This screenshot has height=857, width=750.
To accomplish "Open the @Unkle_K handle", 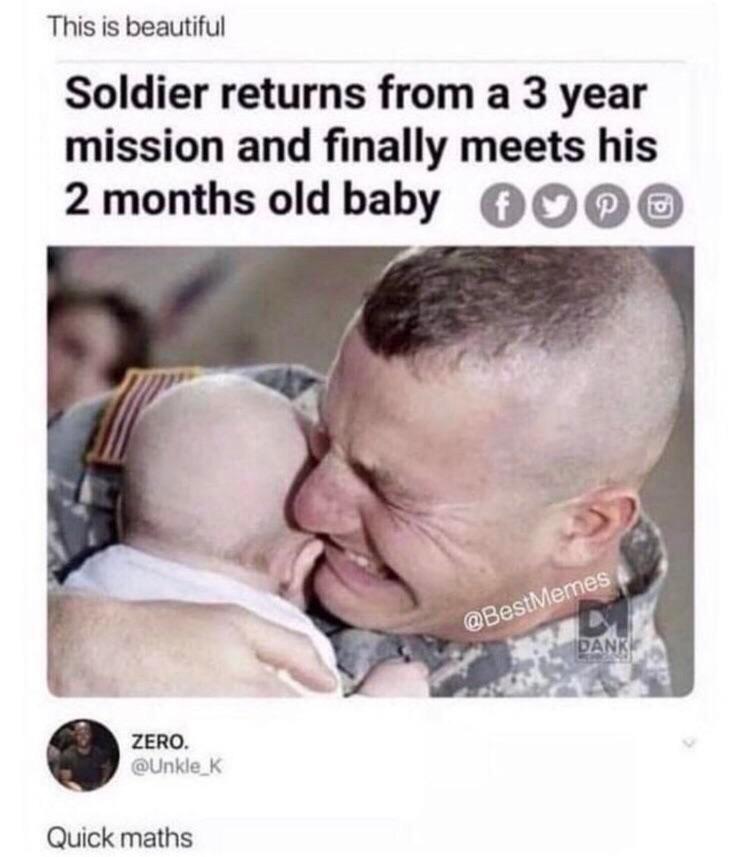I will coord(176,766).
